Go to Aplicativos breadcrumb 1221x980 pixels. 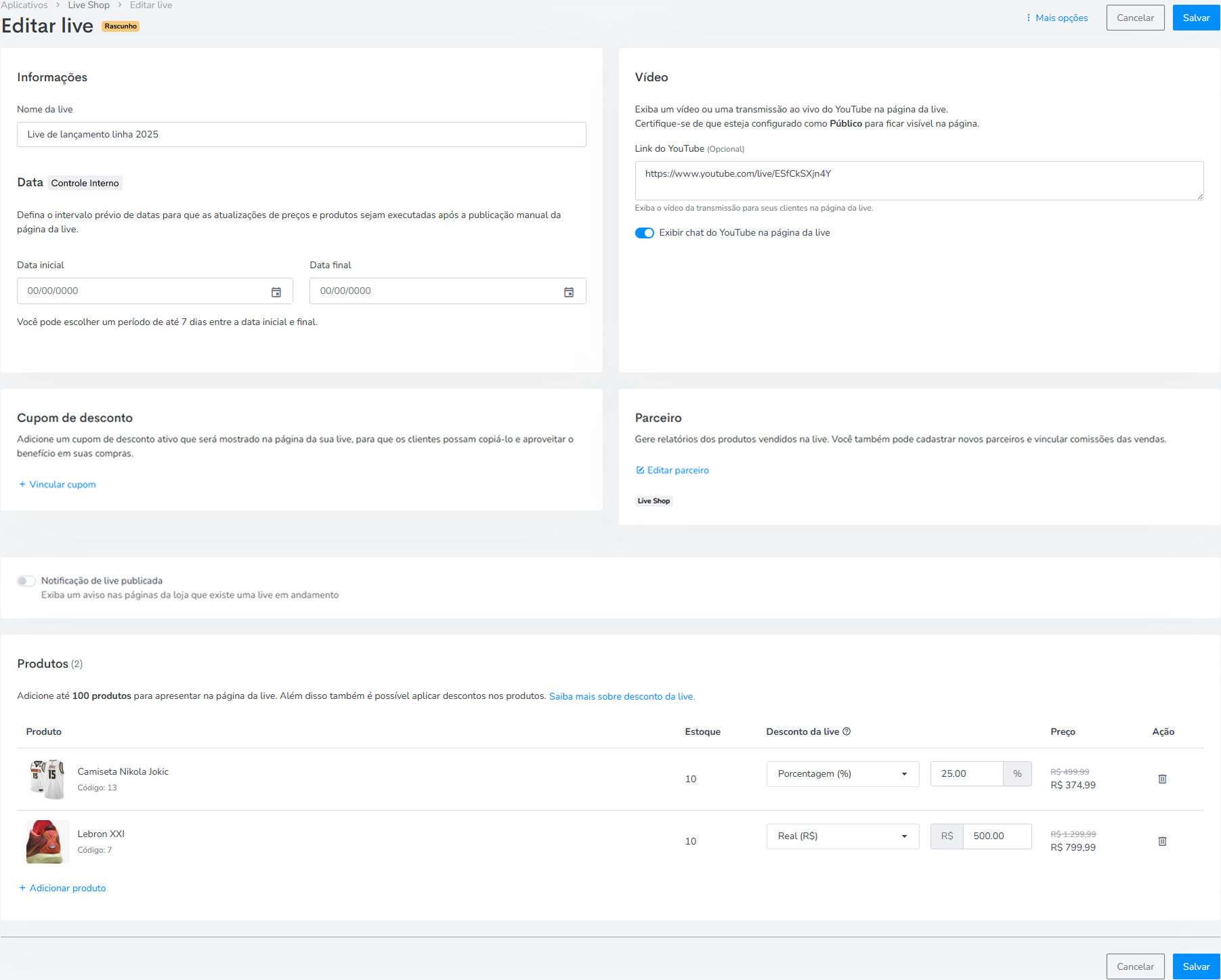point(24,5)
